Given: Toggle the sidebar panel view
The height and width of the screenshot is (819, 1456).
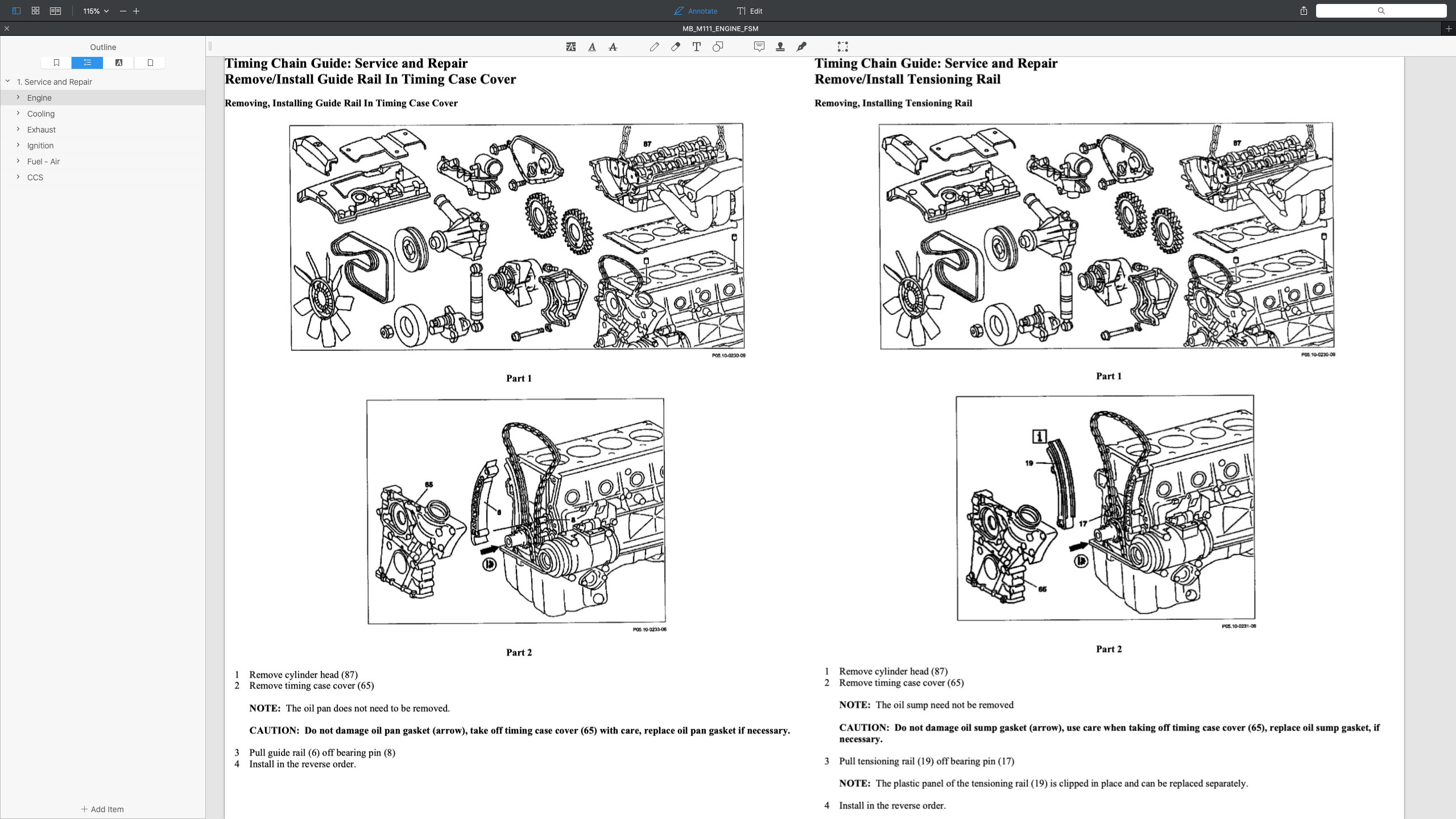Looking at the screenshot, I should [16, 11].
